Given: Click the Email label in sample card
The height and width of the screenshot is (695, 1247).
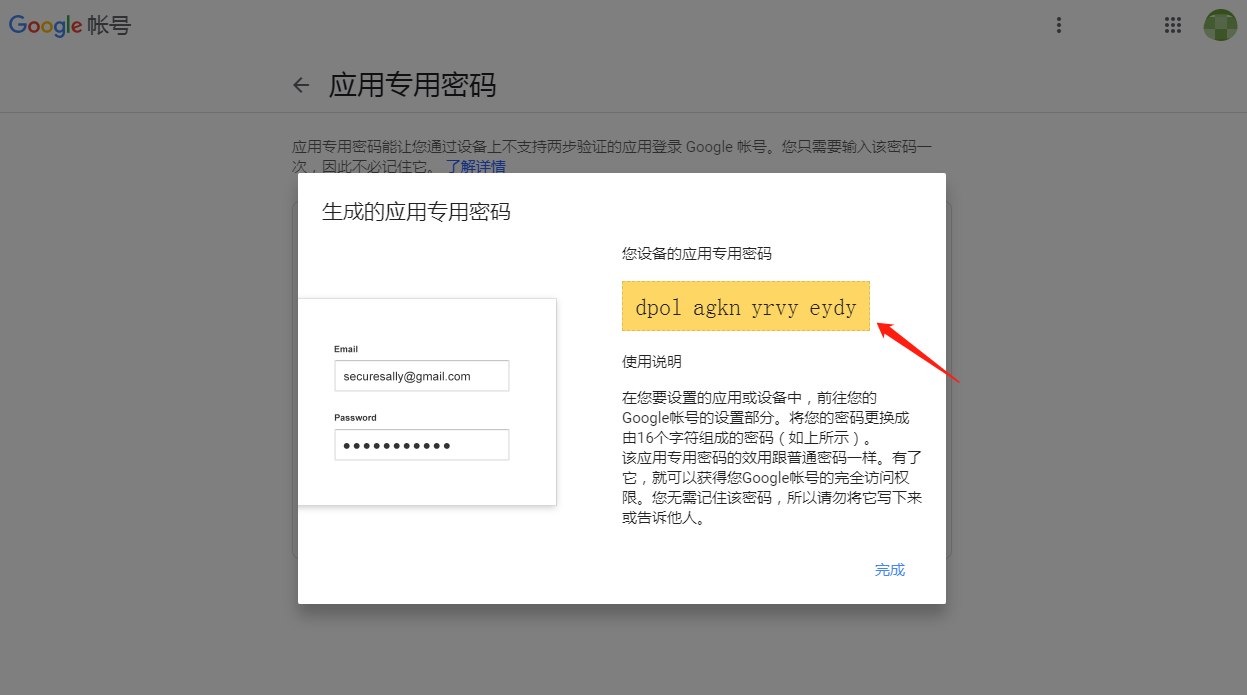Looking at the screenshot, I should tap(346, 349).
